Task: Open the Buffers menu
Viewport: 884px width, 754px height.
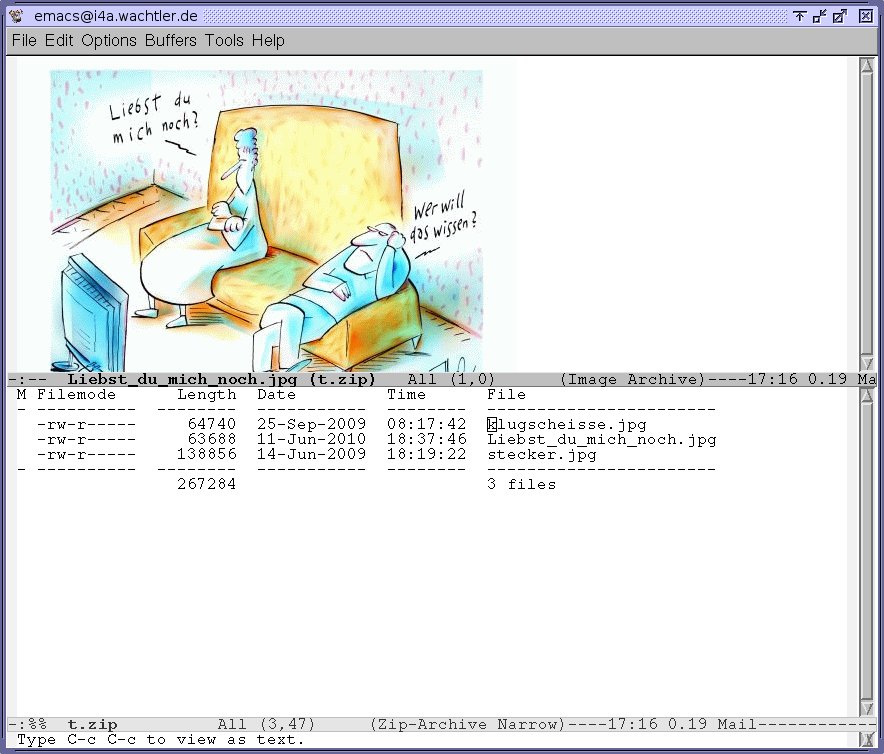Action: [x=170, y=41]
